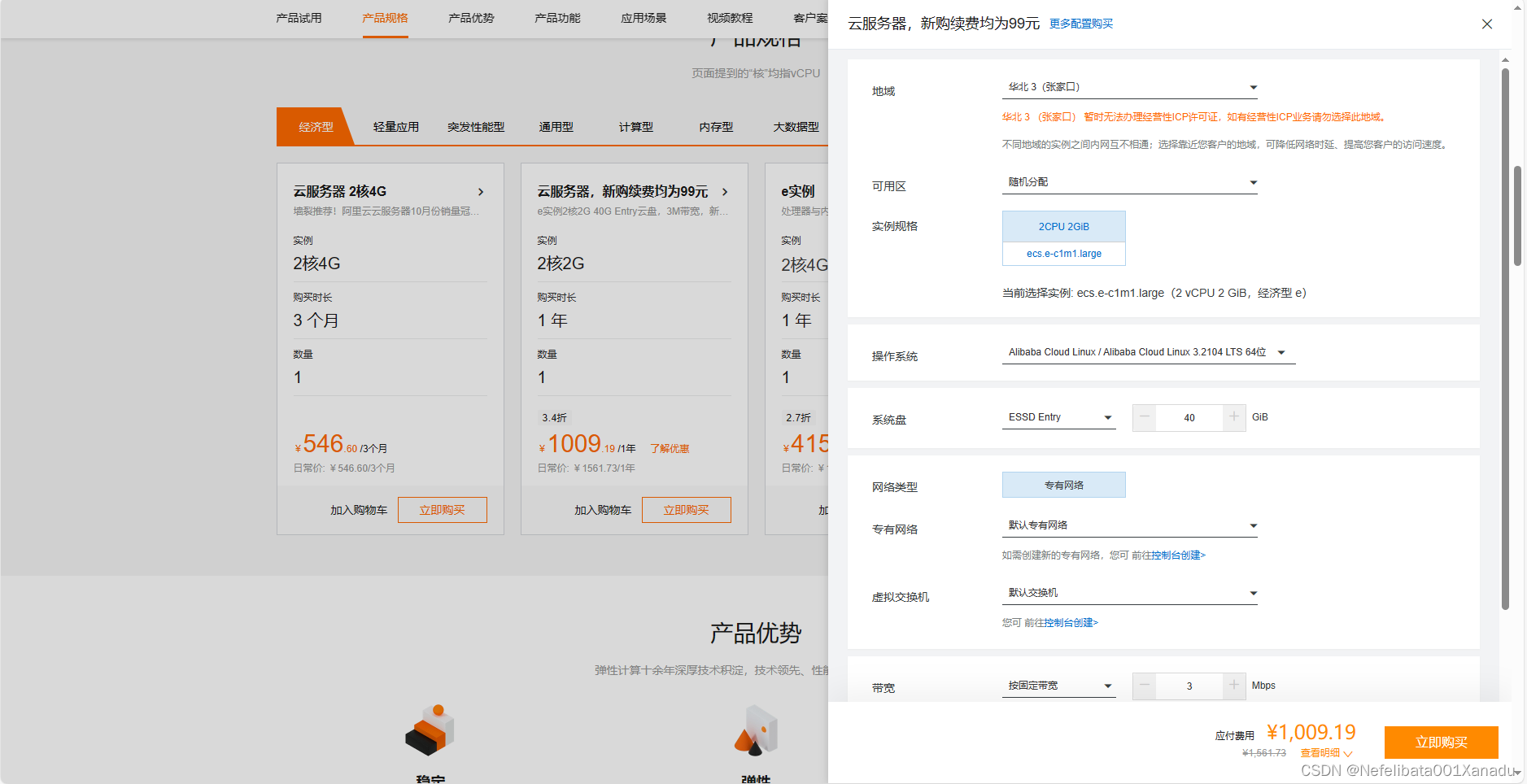Image resolution: width=1527 pixels, height=784 pixels.
Task: Go to the 产品规格 nav tab
Action: tap(385, 18)
